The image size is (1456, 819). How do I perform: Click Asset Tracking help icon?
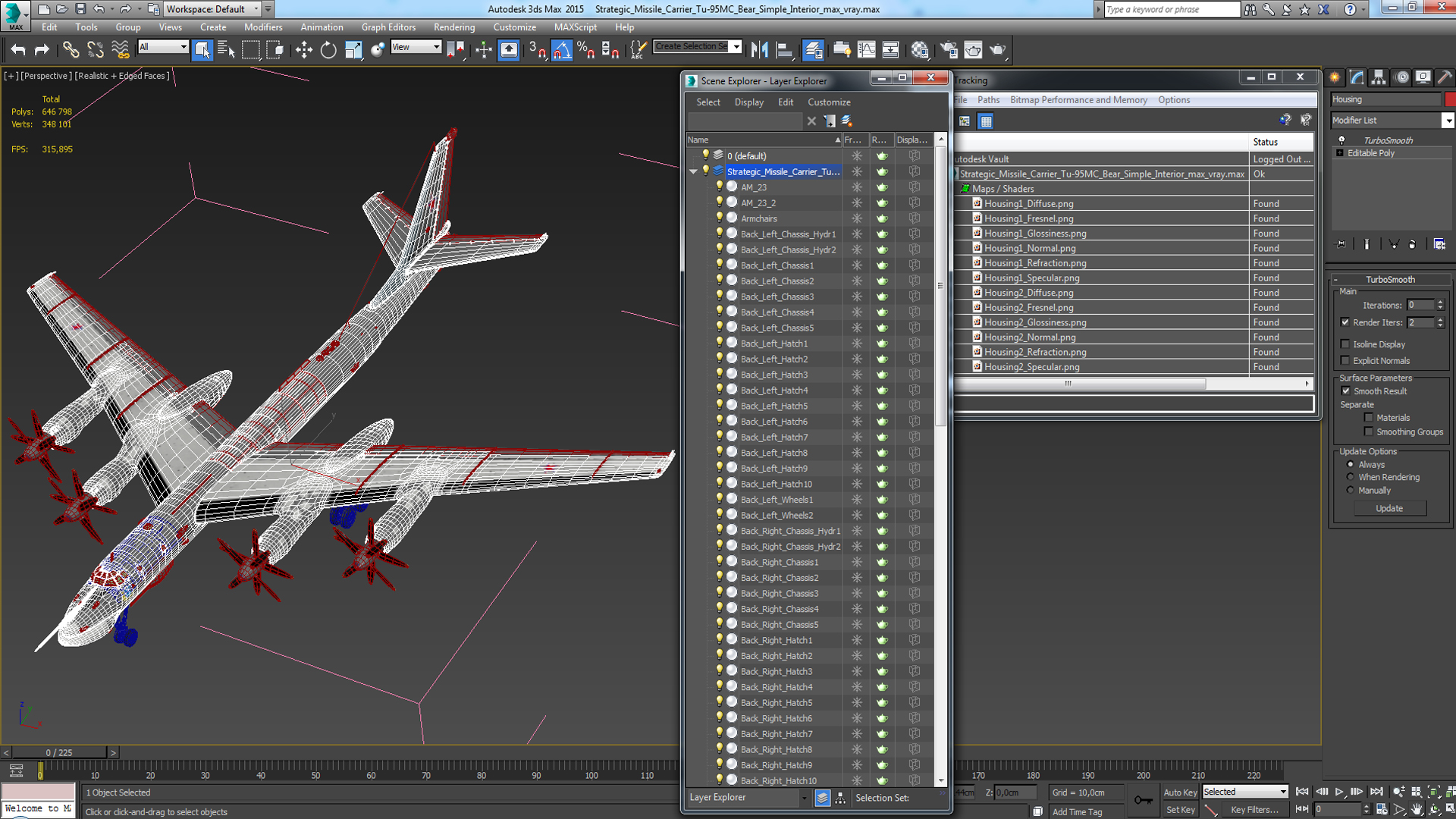coord(1285,120)
